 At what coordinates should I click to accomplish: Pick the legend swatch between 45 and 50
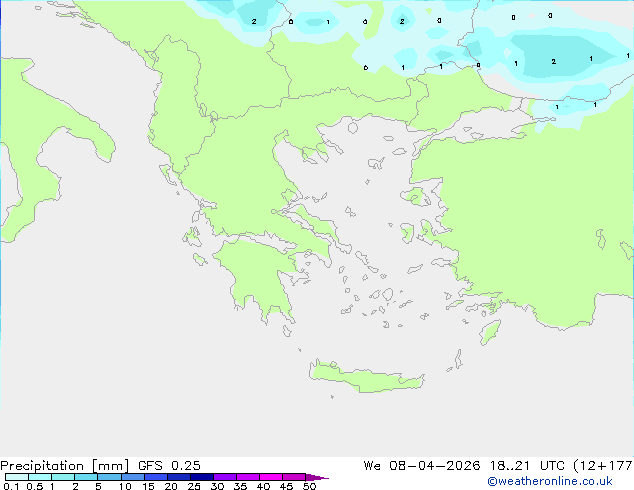tap(294, 477)
